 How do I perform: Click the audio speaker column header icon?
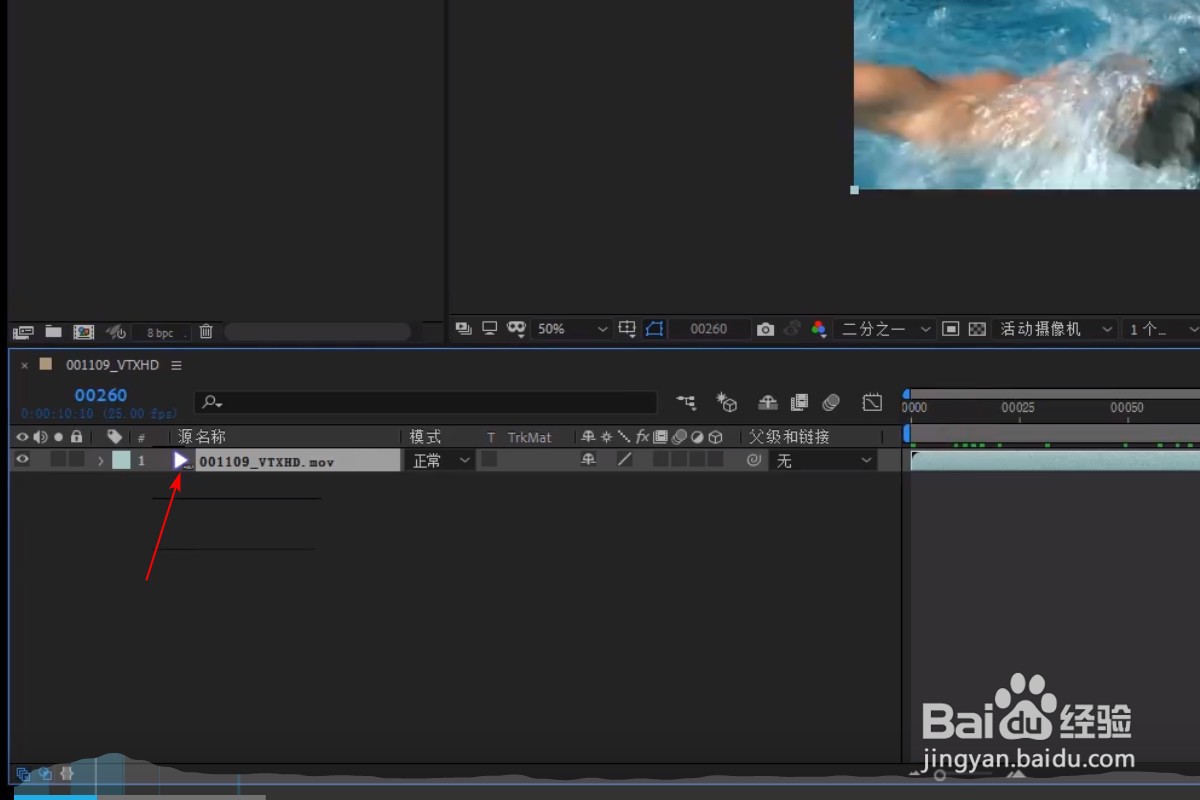41,437
